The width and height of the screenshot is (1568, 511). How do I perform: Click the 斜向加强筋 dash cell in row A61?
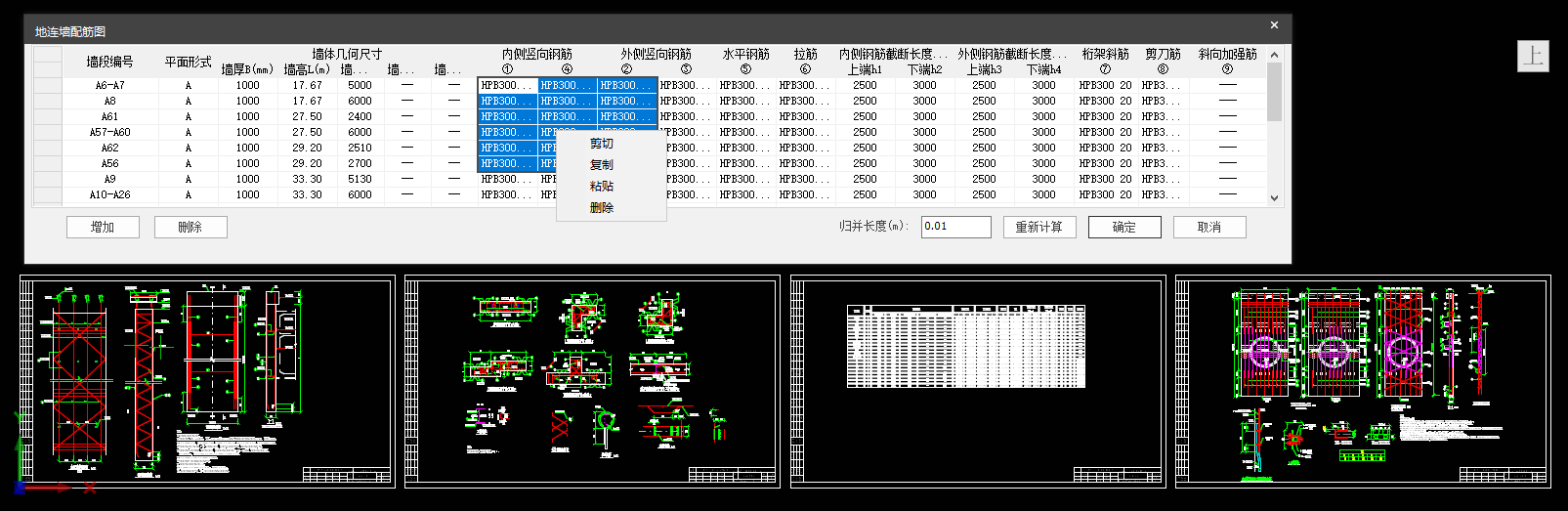pyautogui.click(x=1227, y=117)
